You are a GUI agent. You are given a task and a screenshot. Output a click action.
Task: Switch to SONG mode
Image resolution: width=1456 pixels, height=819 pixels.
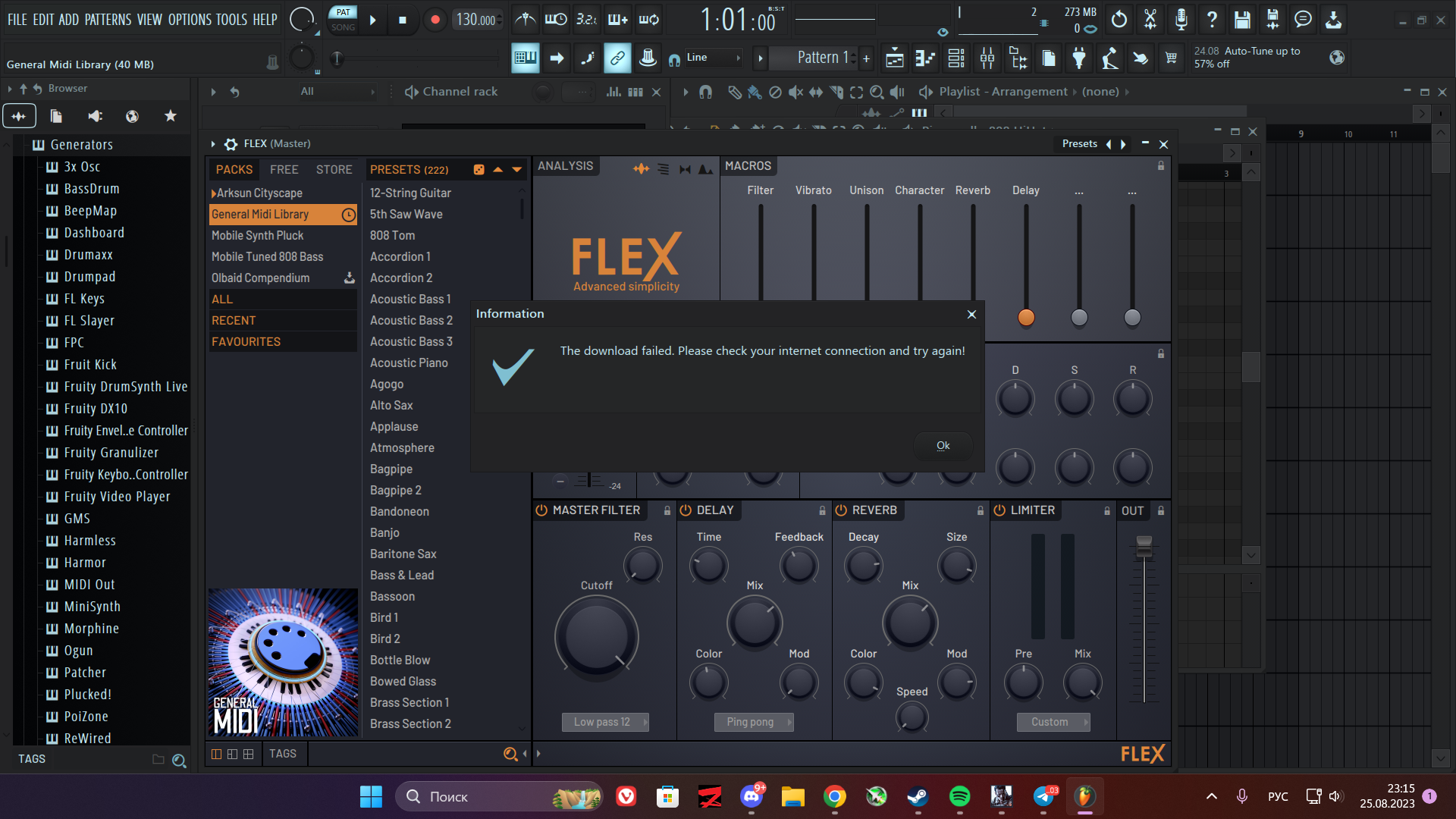click(344, 27)
